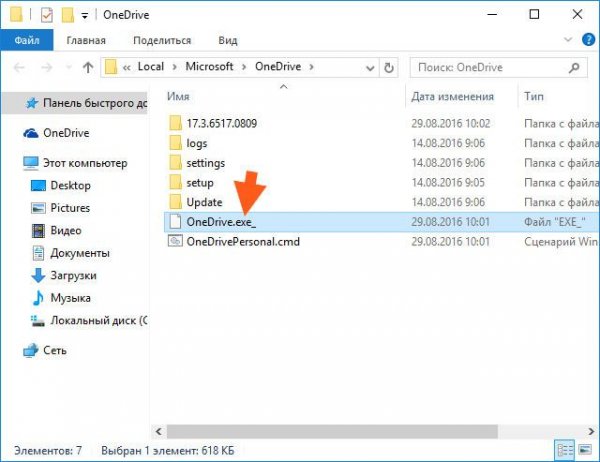Open recent locations dropdown arrow

[x=69, y=68]
